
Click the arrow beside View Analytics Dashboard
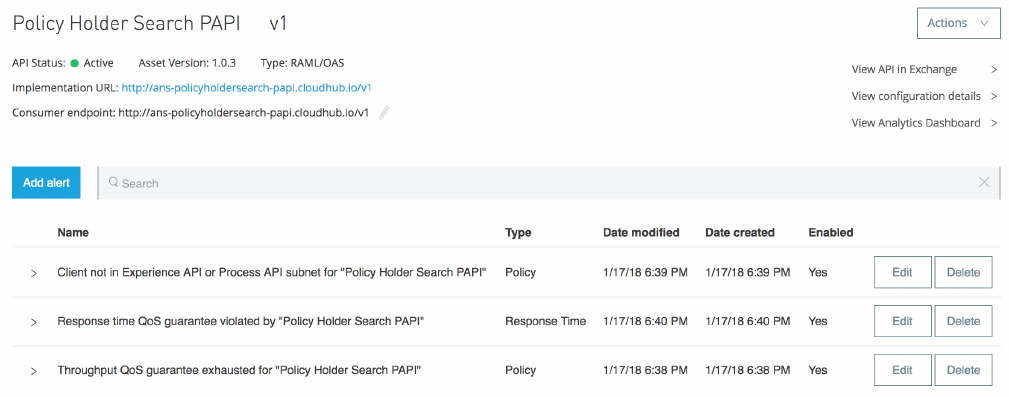[994, 123]
